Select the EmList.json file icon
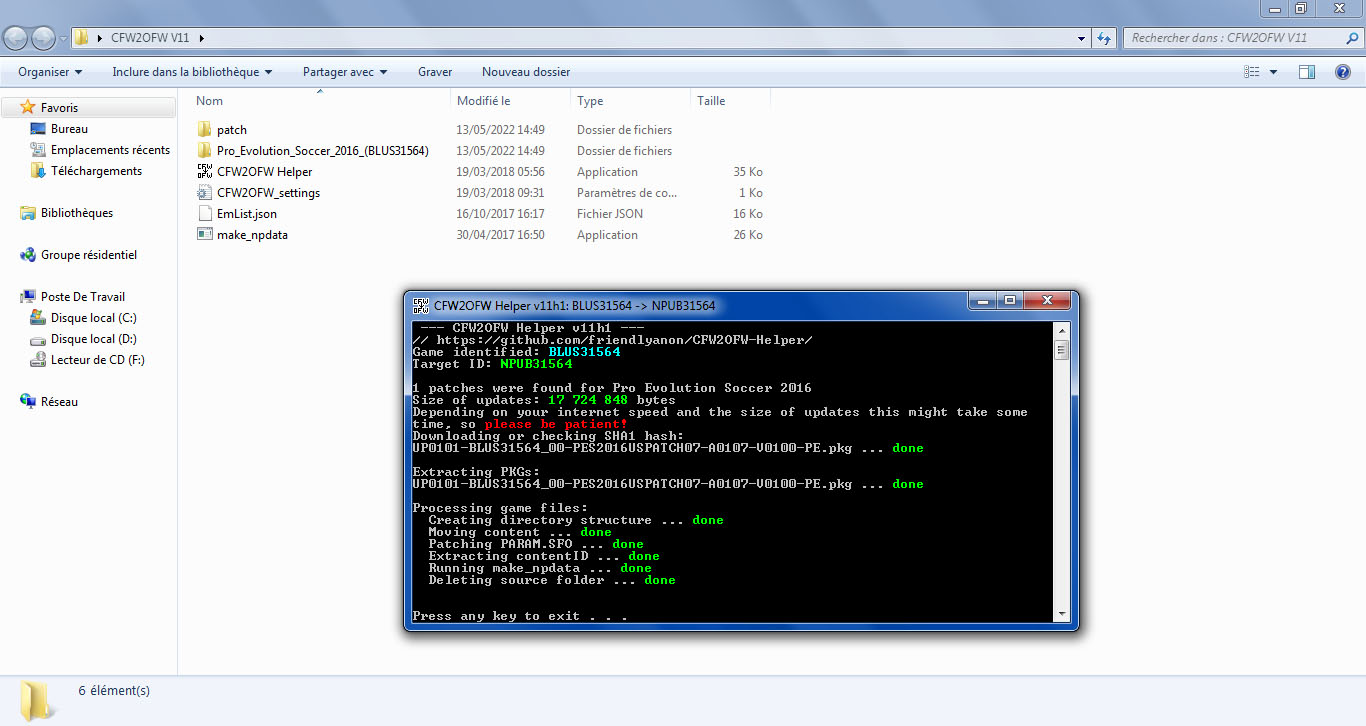1366x726 pixels. pyautogui.click(x=205, y=214)
